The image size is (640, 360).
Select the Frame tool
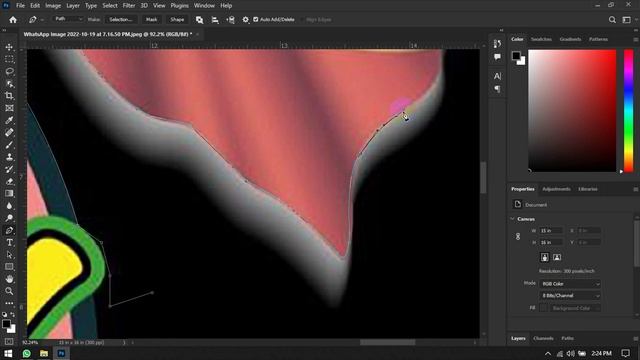[x=9, y=108]
